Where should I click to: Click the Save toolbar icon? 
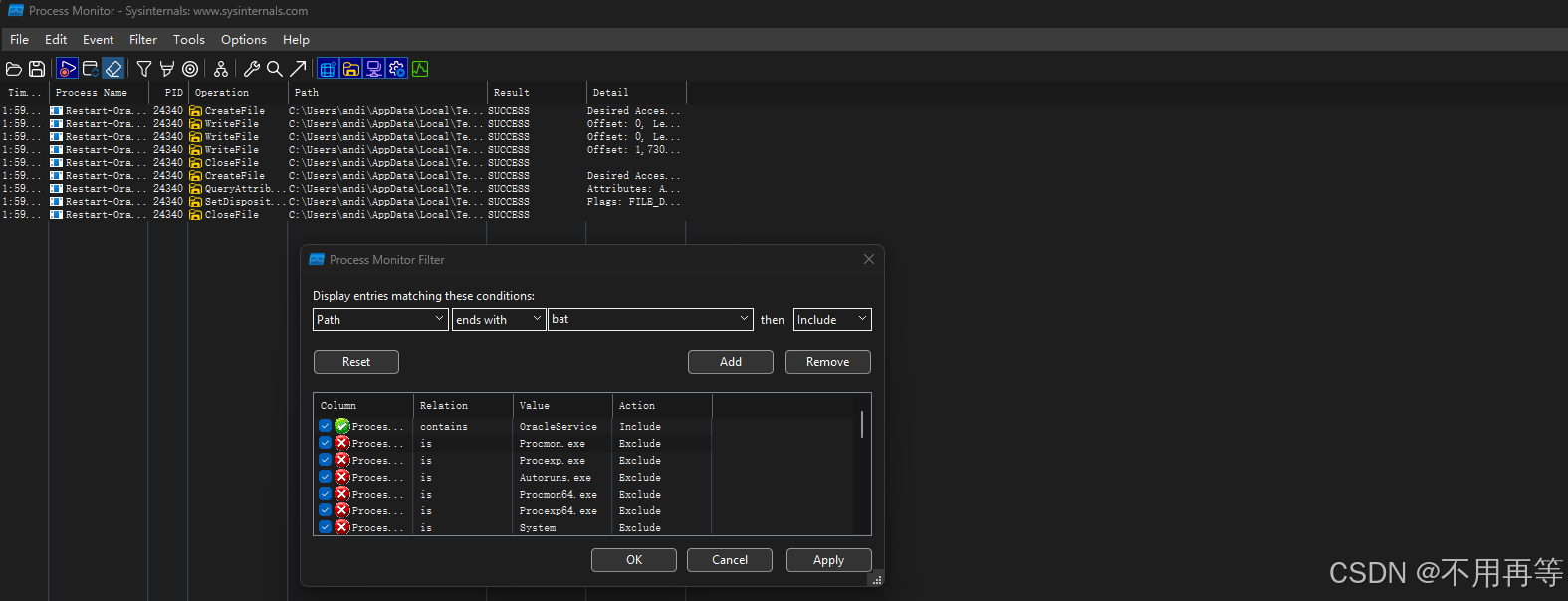37,69
